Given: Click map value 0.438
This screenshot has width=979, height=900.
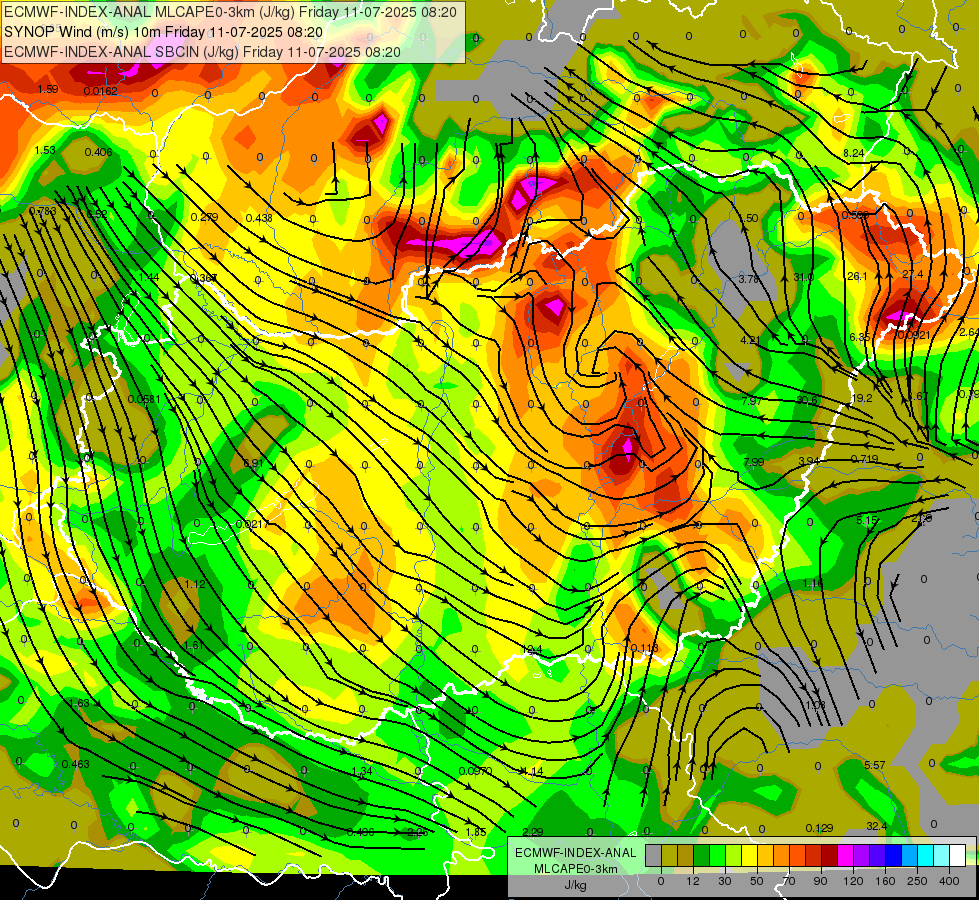Looking at the screenshot, I should coord(259,218).
